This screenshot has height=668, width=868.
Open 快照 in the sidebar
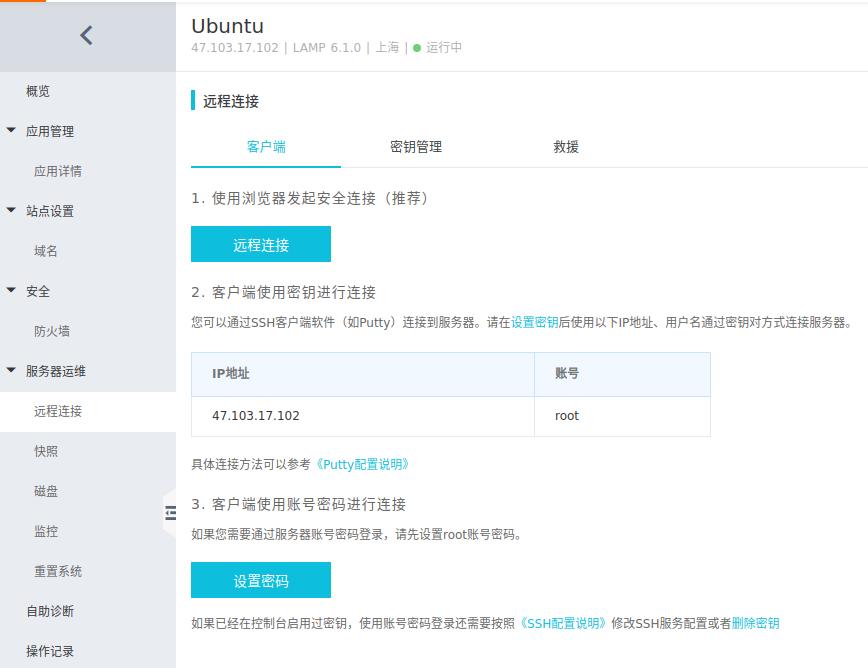46,451
